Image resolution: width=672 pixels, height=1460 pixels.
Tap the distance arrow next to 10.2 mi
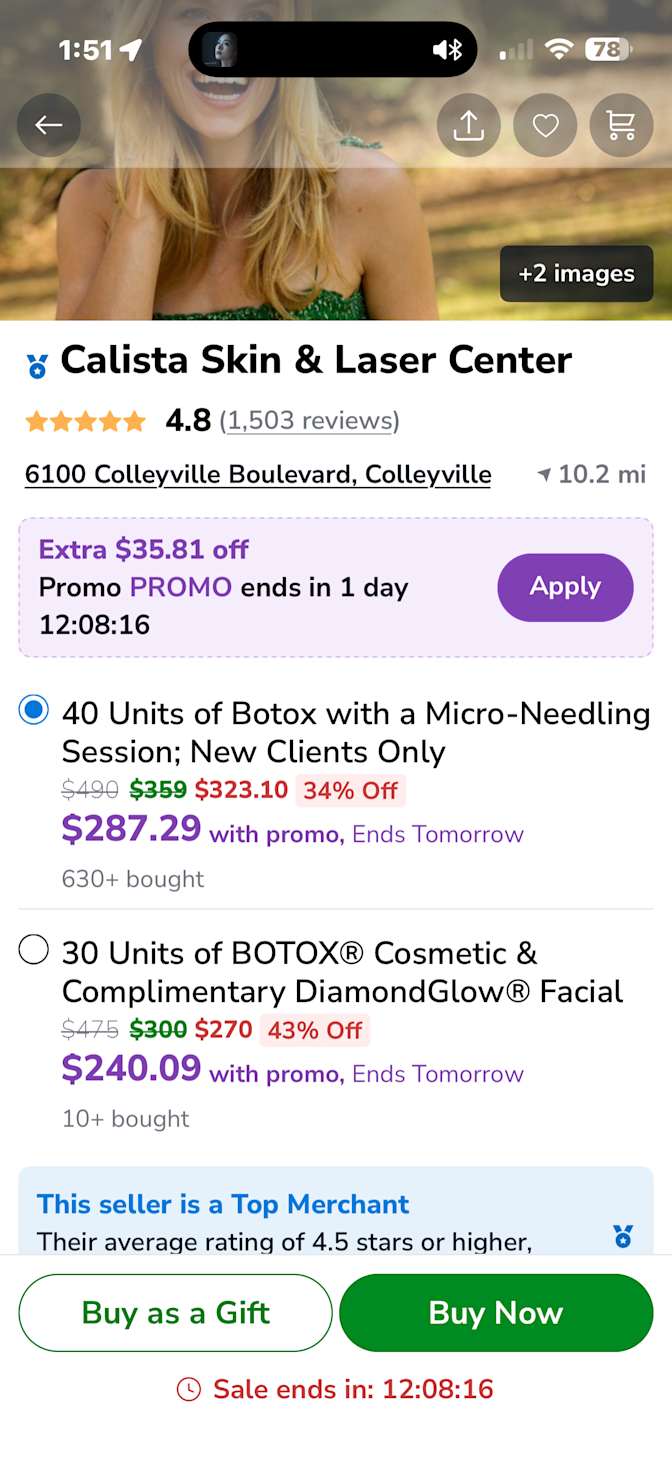(x=544, y=474)
